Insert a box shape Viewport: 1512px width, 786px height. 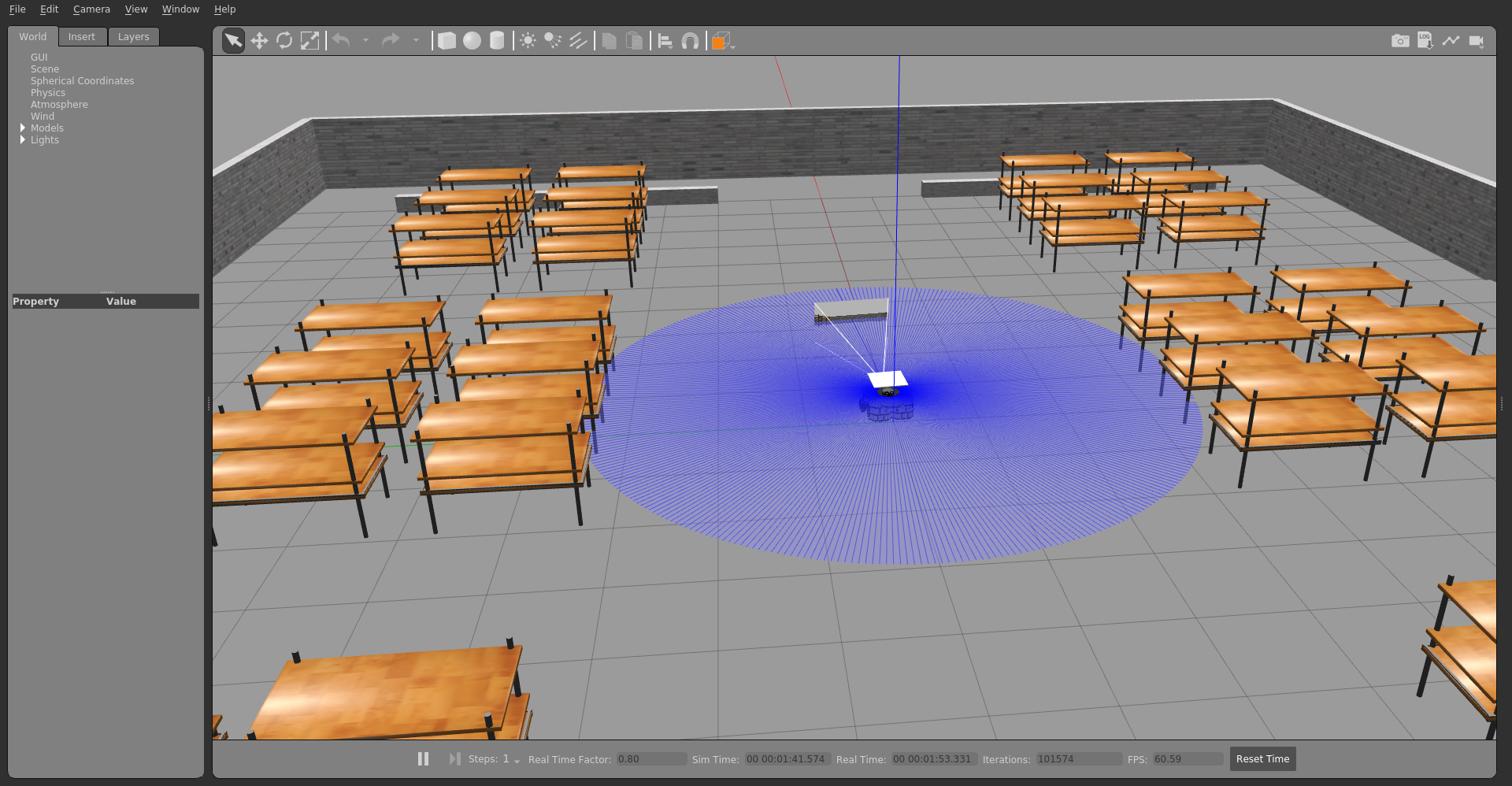[447, 41]
